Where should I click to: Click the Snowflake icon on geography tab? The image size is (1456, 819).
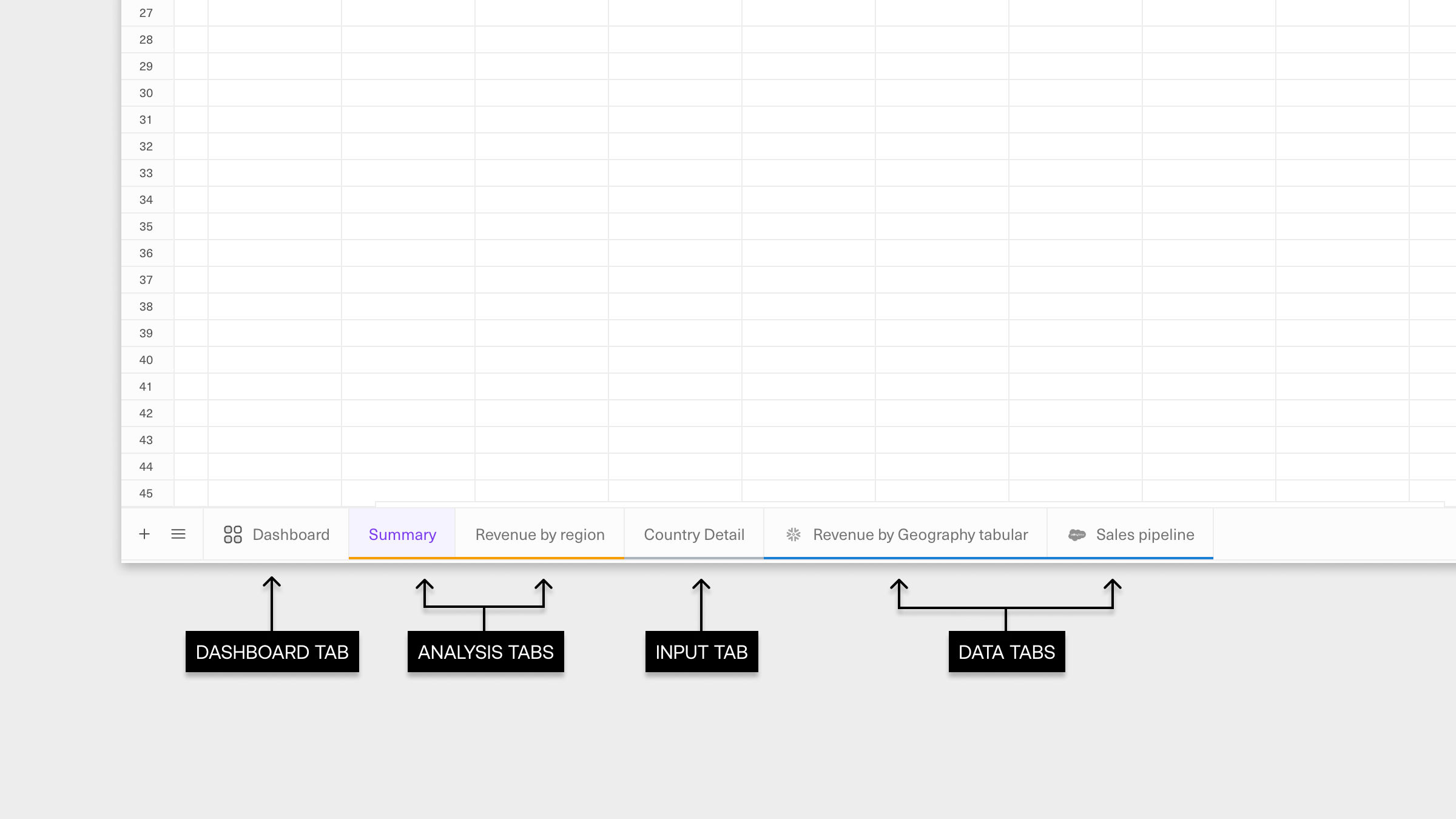[x=794, y=534]
